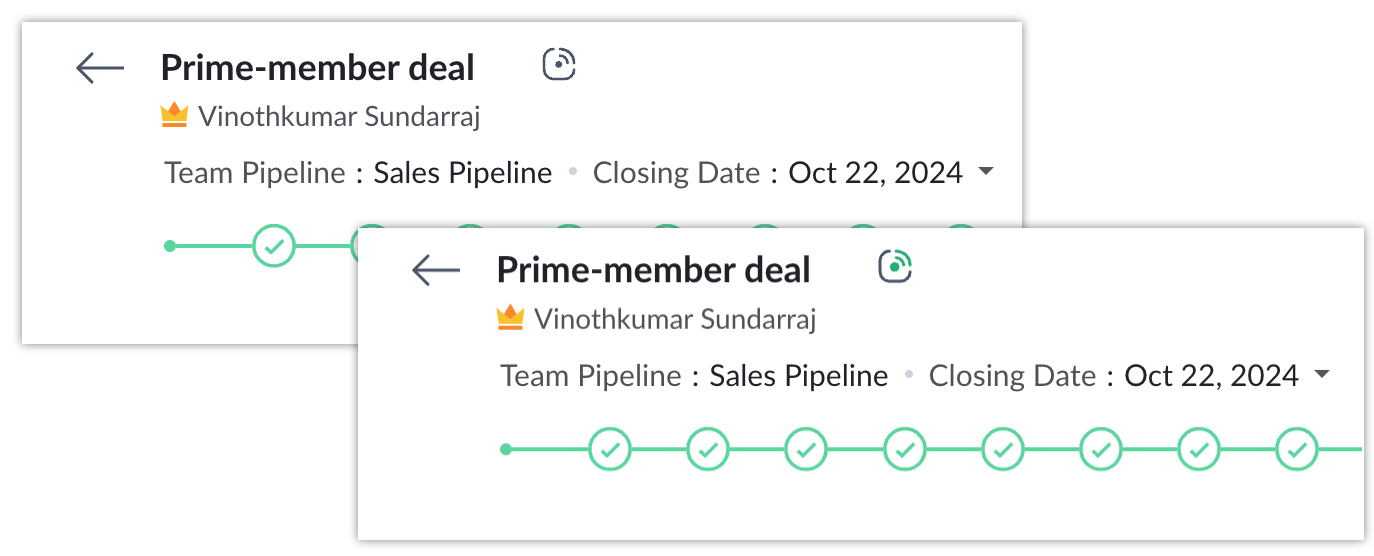The image size is (1374, 556).
Task: Select the sixth completed stage in the front panel
Action: (1101, 450)
